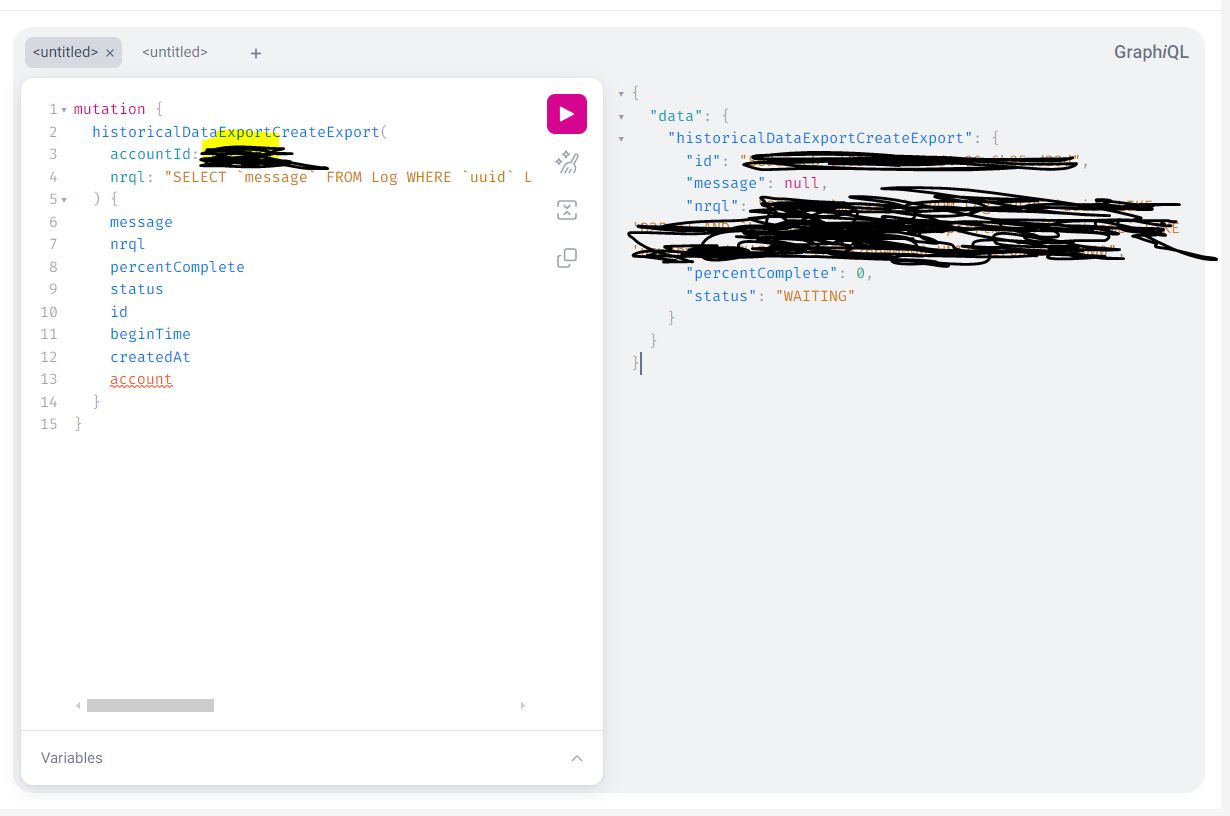Switch to the second untitled tab

coord(175,52)
